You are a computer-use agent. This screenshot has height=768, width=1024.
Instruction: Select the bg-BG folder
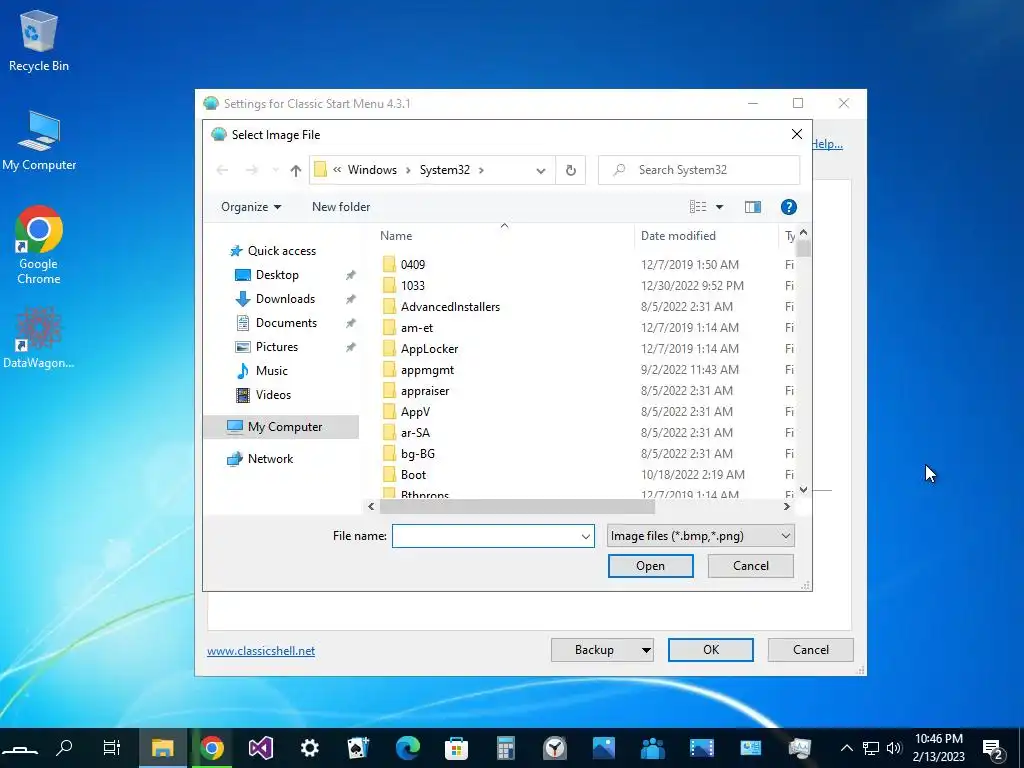pyautogui.click(x=417, y=454)
